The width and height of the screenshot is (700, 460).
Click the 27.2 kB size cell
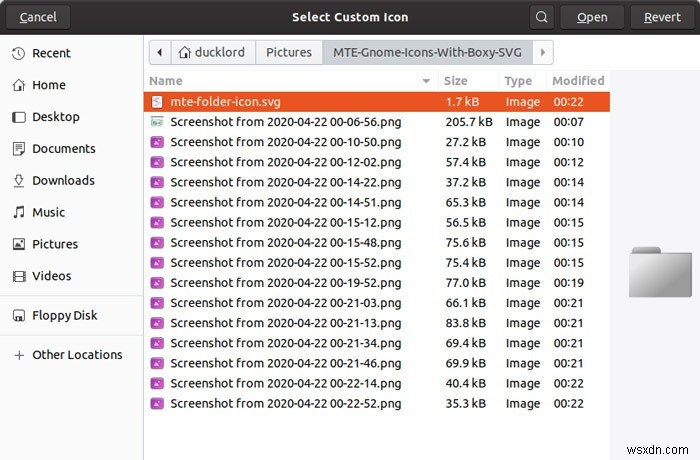pyautogui.click(x=466, y=142)
